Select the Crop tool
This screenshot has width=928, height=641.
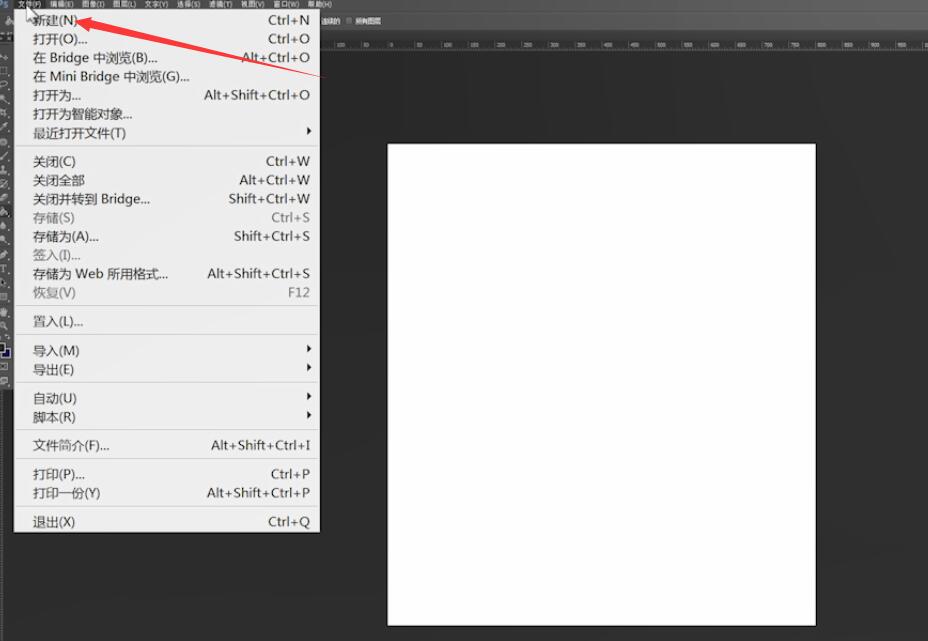pyautogui.click(x=5, y=112)
